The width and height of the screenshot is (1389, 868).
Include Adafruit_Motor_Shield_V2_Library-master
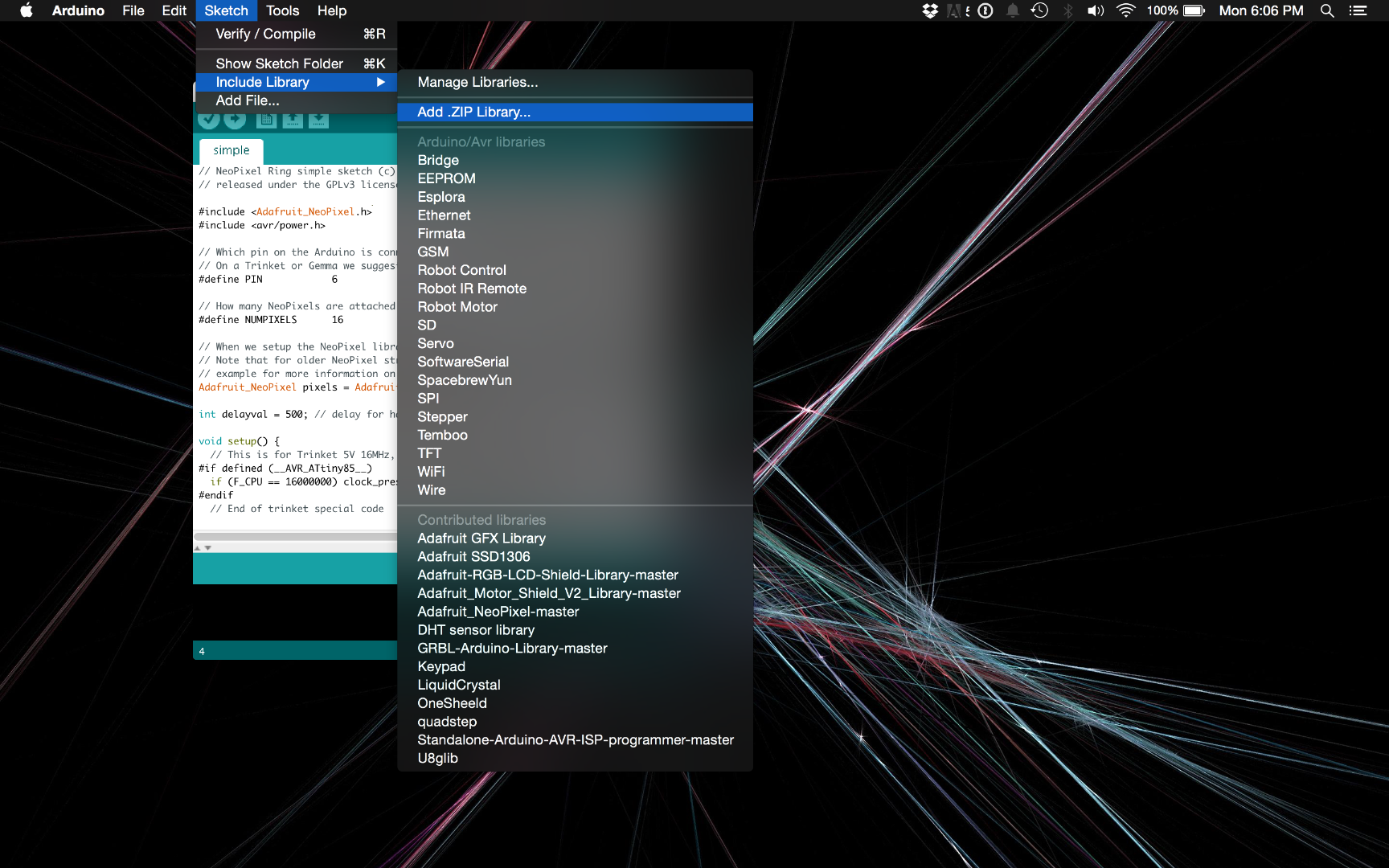[575, 593]
